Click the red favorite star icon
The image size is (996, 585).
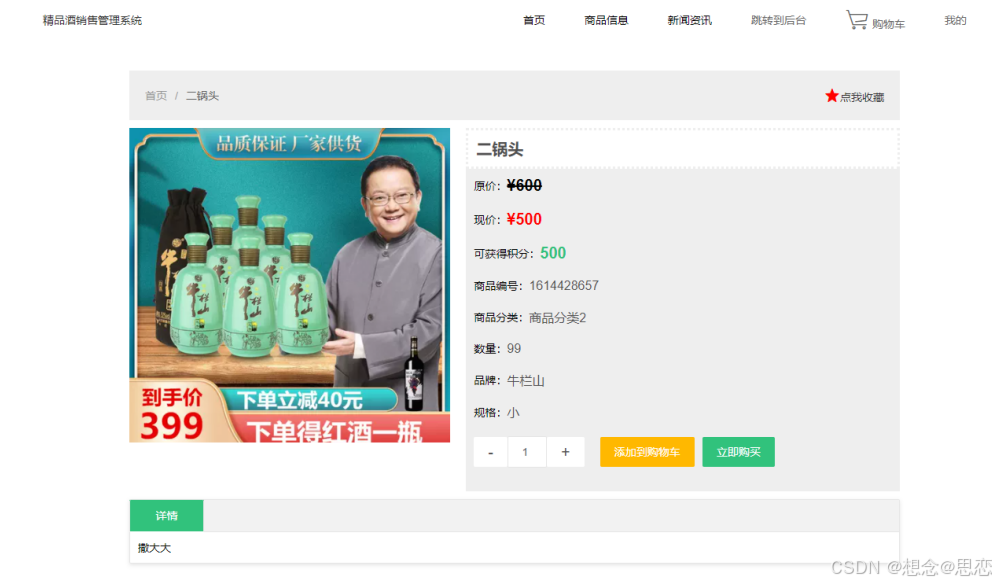831,96
